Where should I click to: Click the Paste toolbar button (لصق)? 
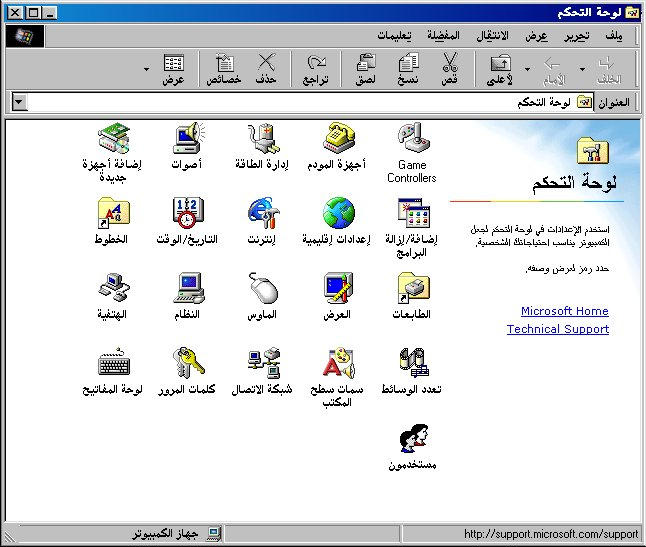[366, 69]
